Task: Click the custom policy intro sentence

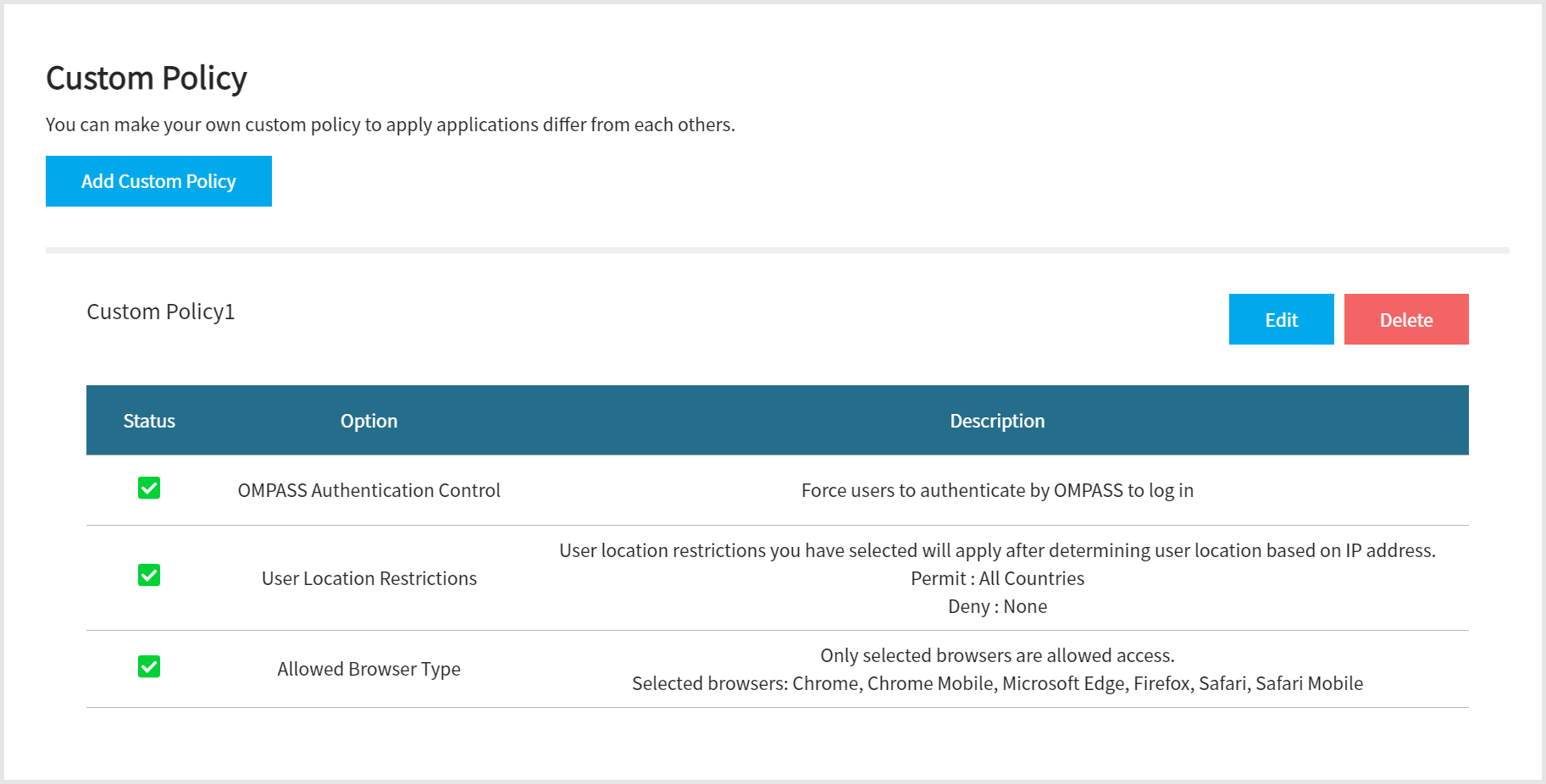Action: [391, 124]
